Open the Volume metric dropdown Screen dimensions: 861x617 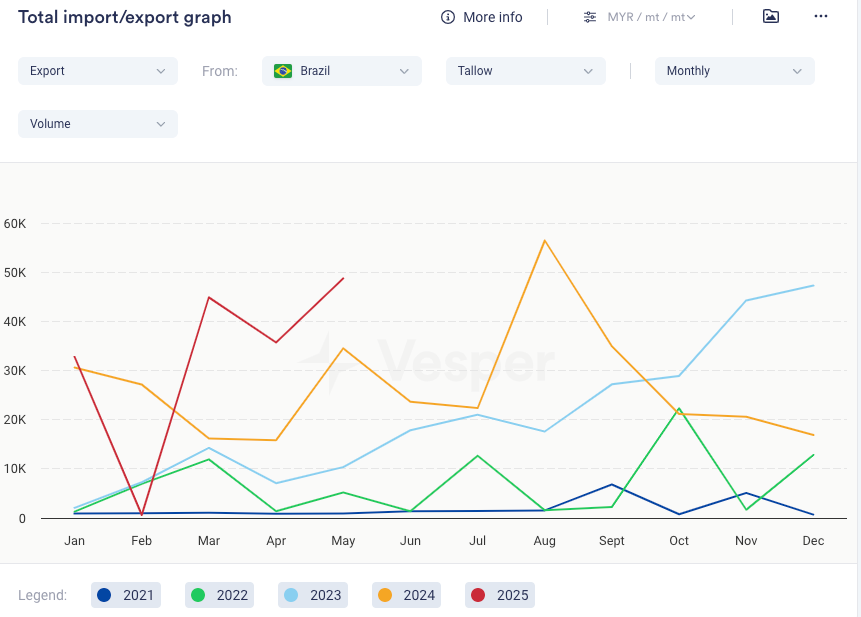pos(98,124)
